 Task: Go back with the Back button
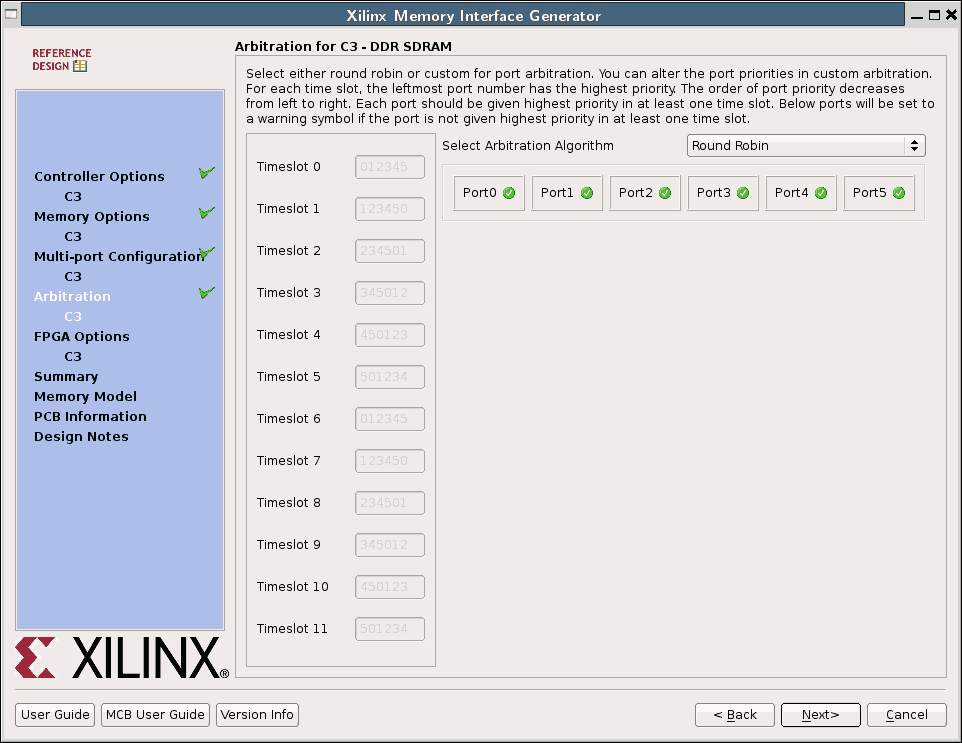coord(735,715)
